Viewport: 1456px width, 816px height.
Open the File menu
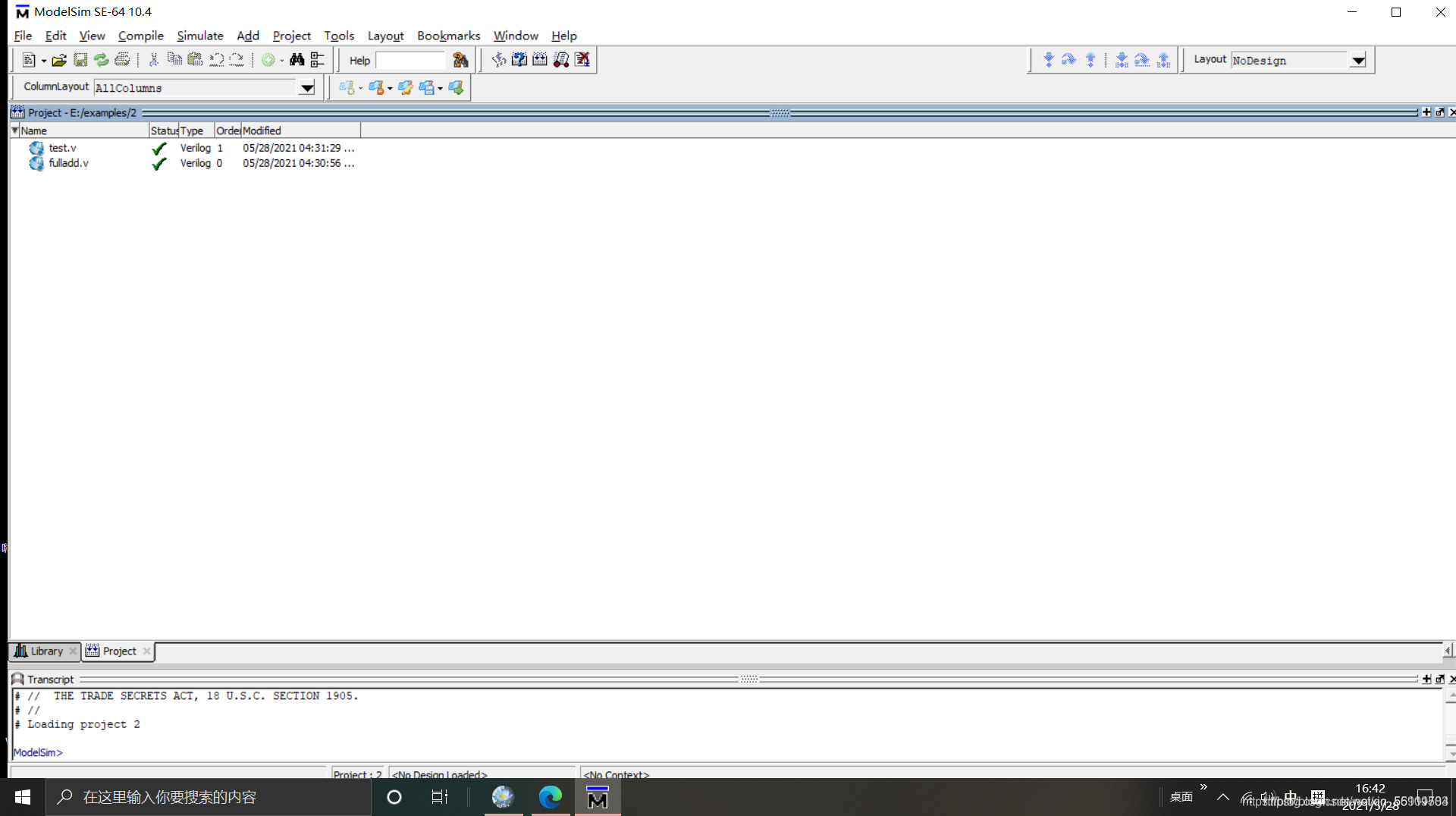point(23,36)
